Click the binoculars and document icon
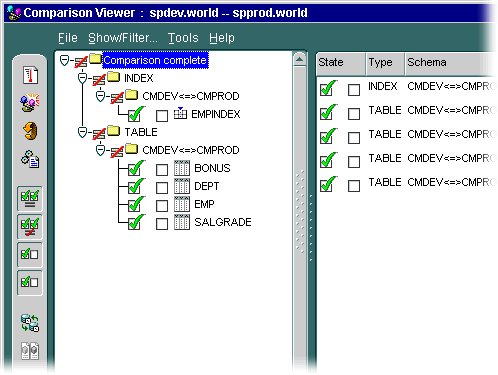The image size is (498, 375). point(30,159)
